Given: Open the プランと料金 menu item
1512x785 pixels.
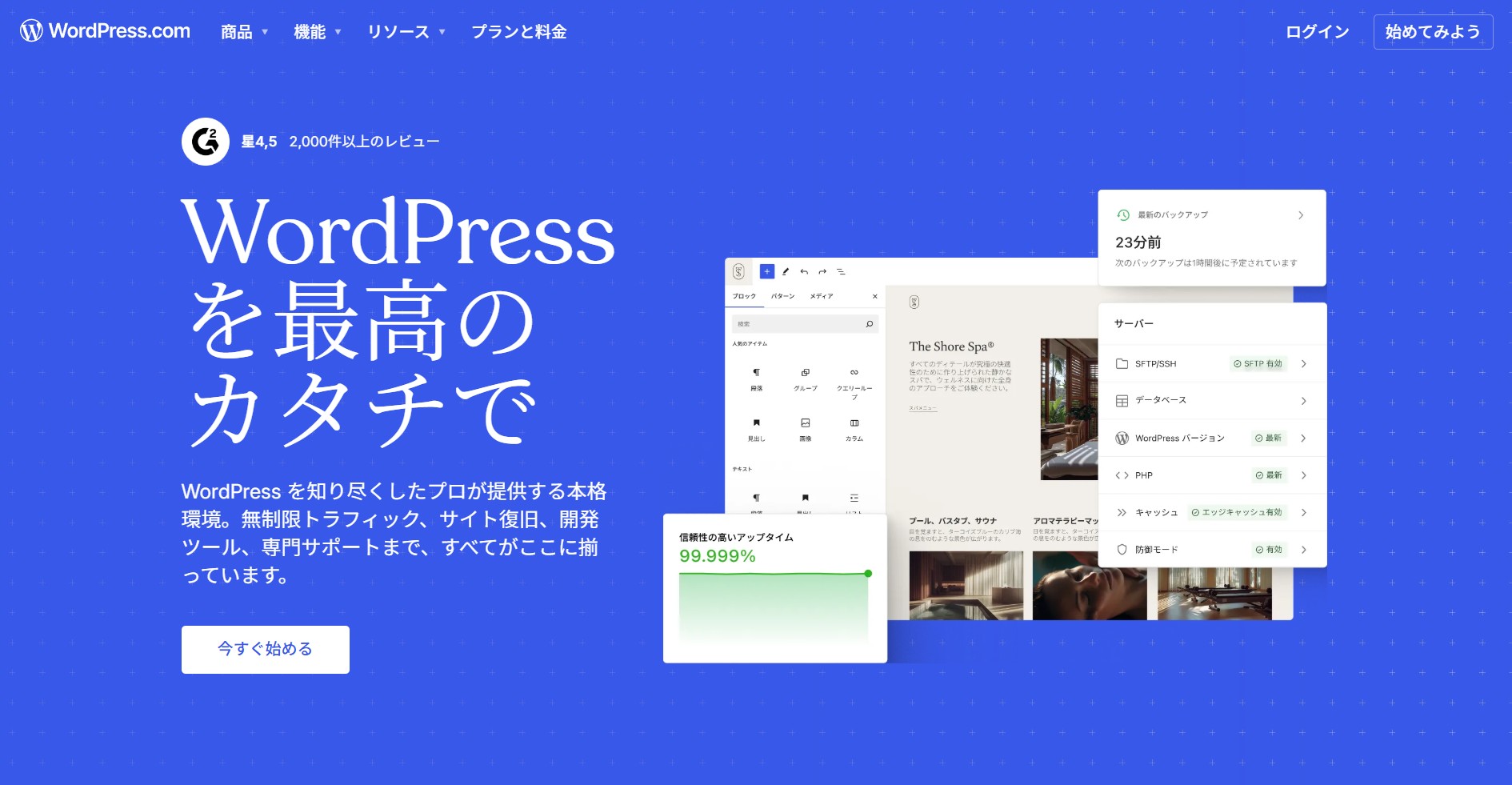Looking at the screenshot, I should (519, 32).
